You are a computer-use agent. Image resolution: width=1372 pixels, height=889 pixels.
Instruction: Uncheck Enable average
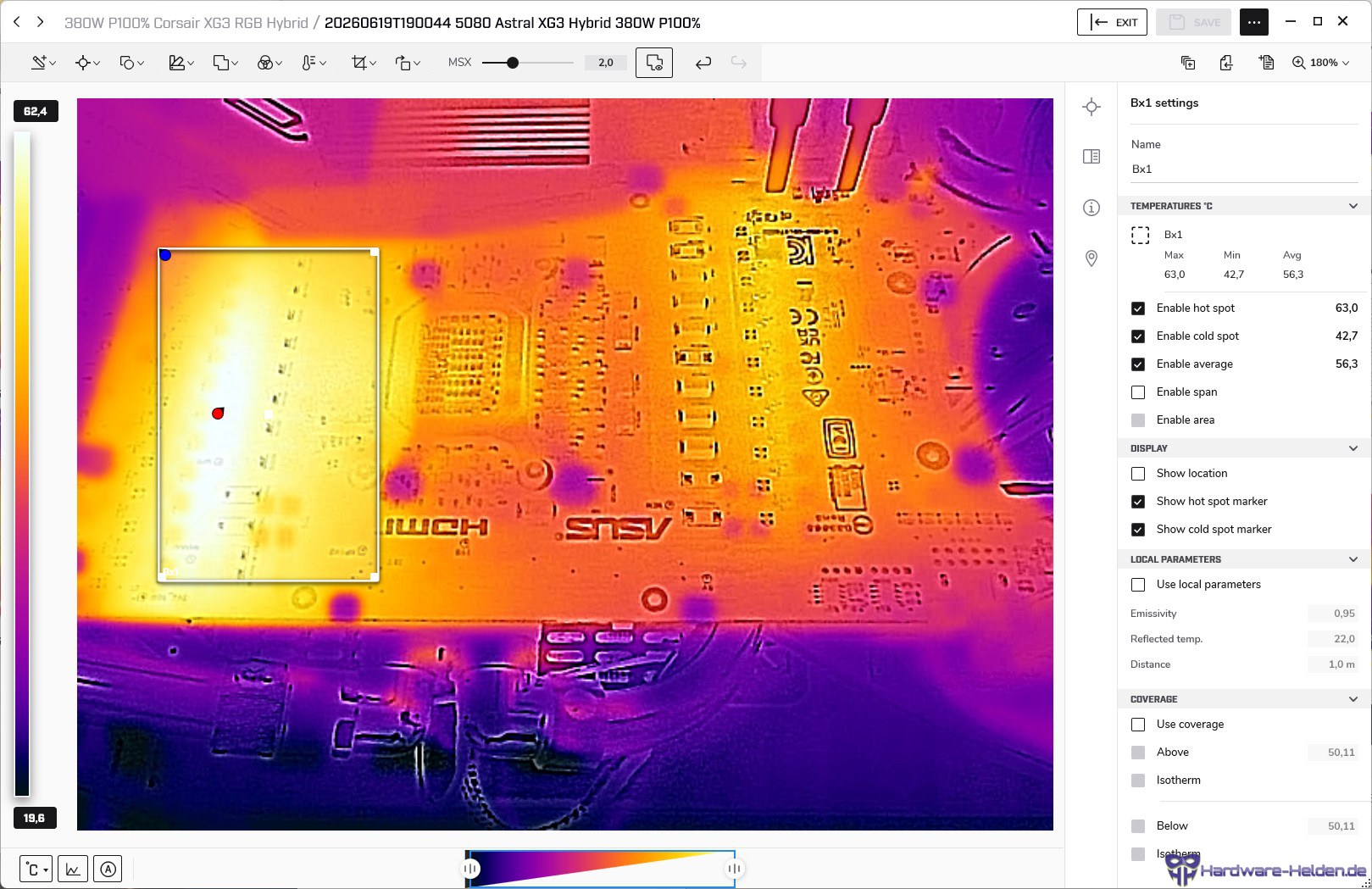pyautogui.click(x=1138, y=364)
